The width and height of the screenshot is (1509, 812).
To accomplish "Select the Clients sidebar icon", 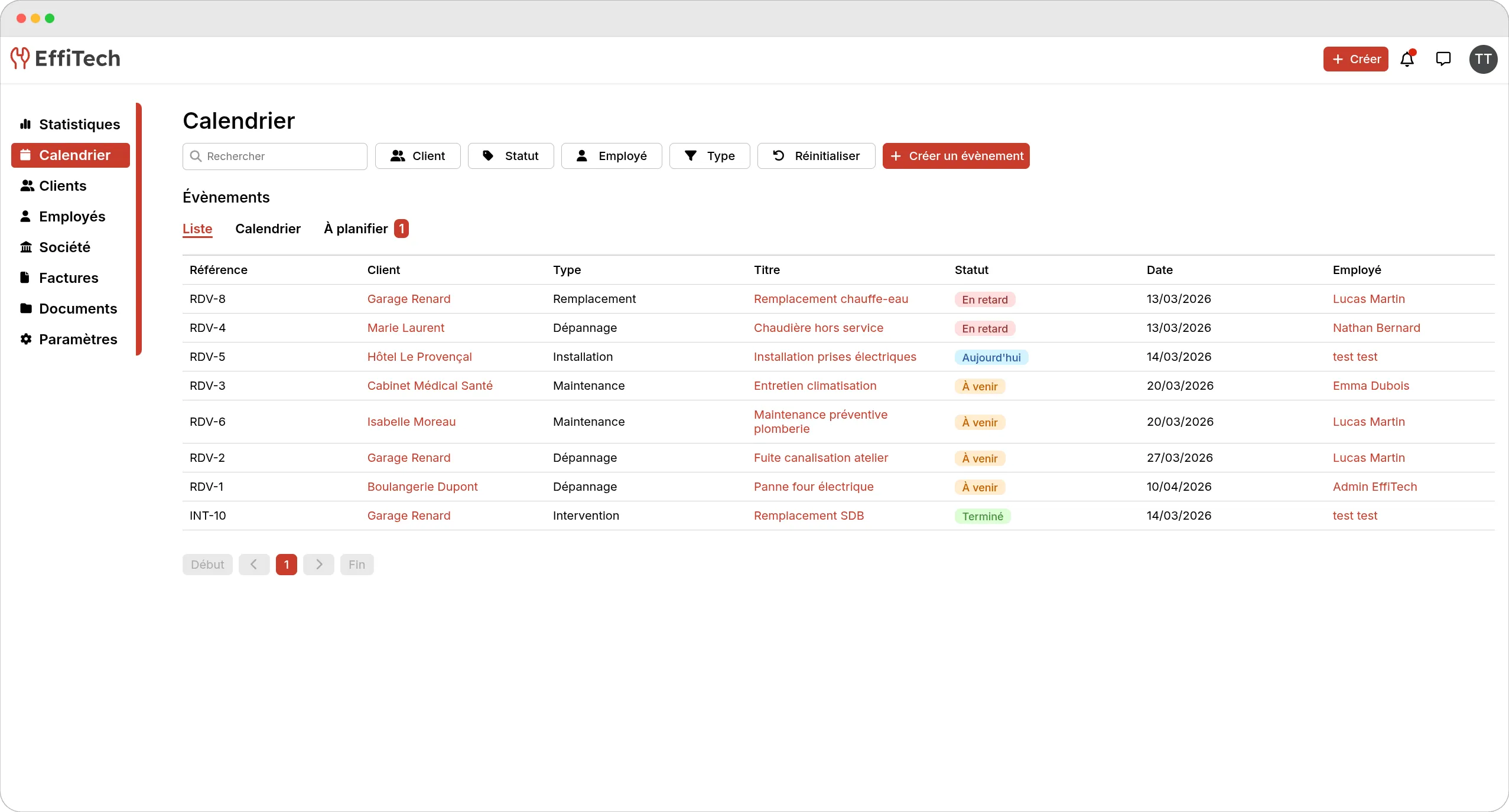I will [x=27, y=185].
